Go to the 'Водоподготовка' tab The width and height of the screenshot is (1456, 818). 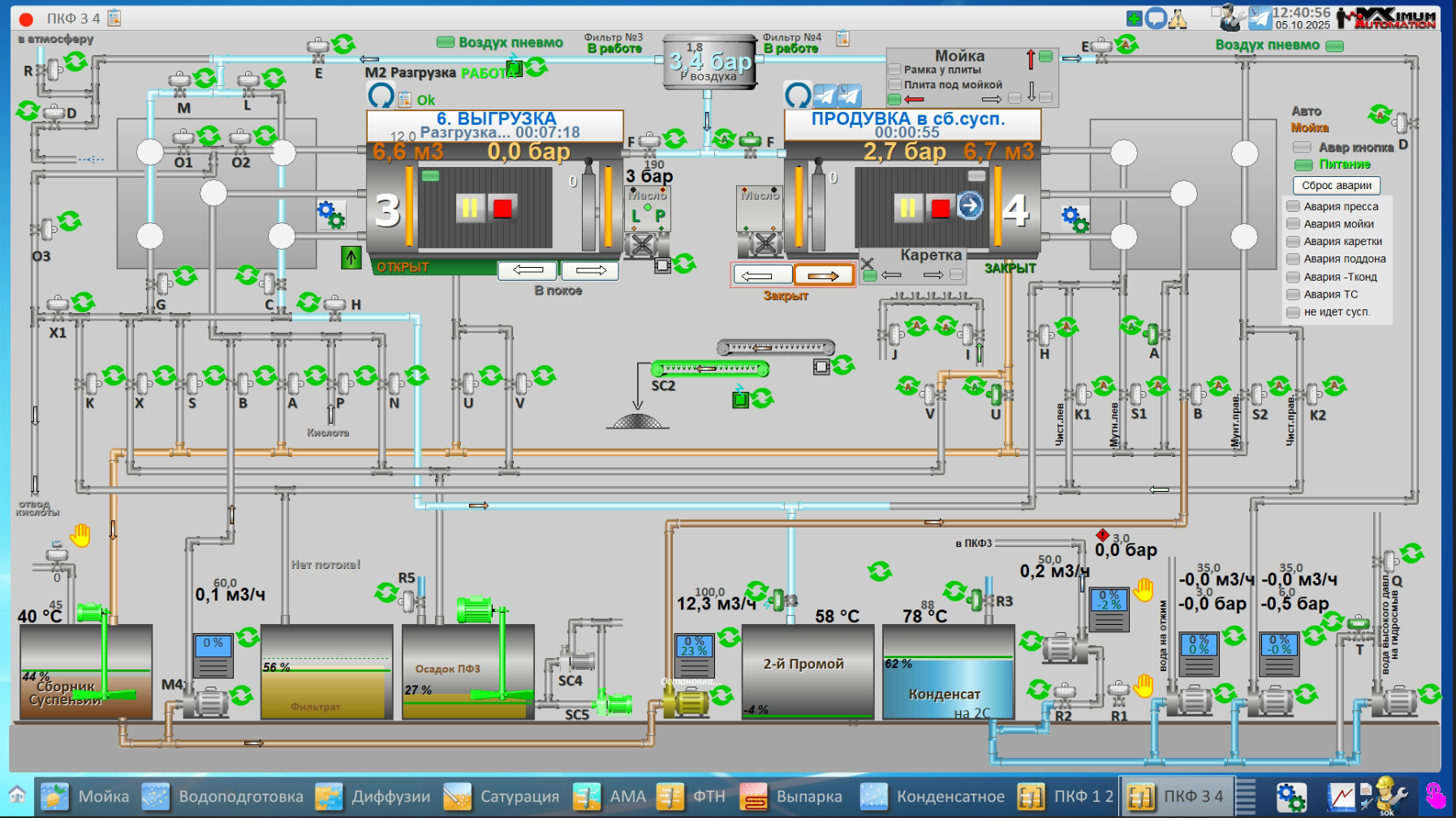(x=222, y=796)
